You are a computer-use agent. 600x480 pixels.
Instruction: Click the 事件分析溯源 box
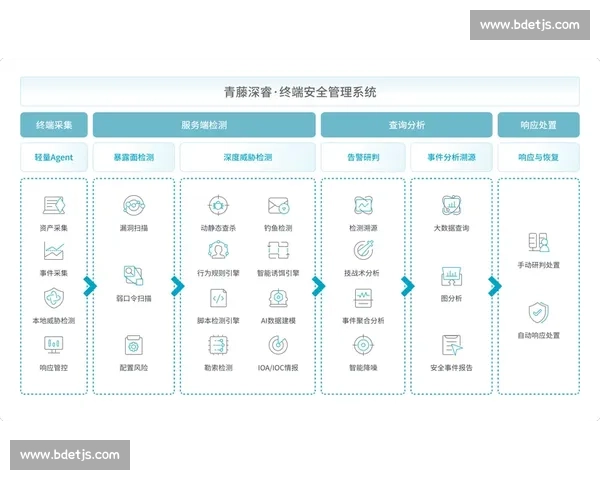pyautogui.click(x=452, y=157)
